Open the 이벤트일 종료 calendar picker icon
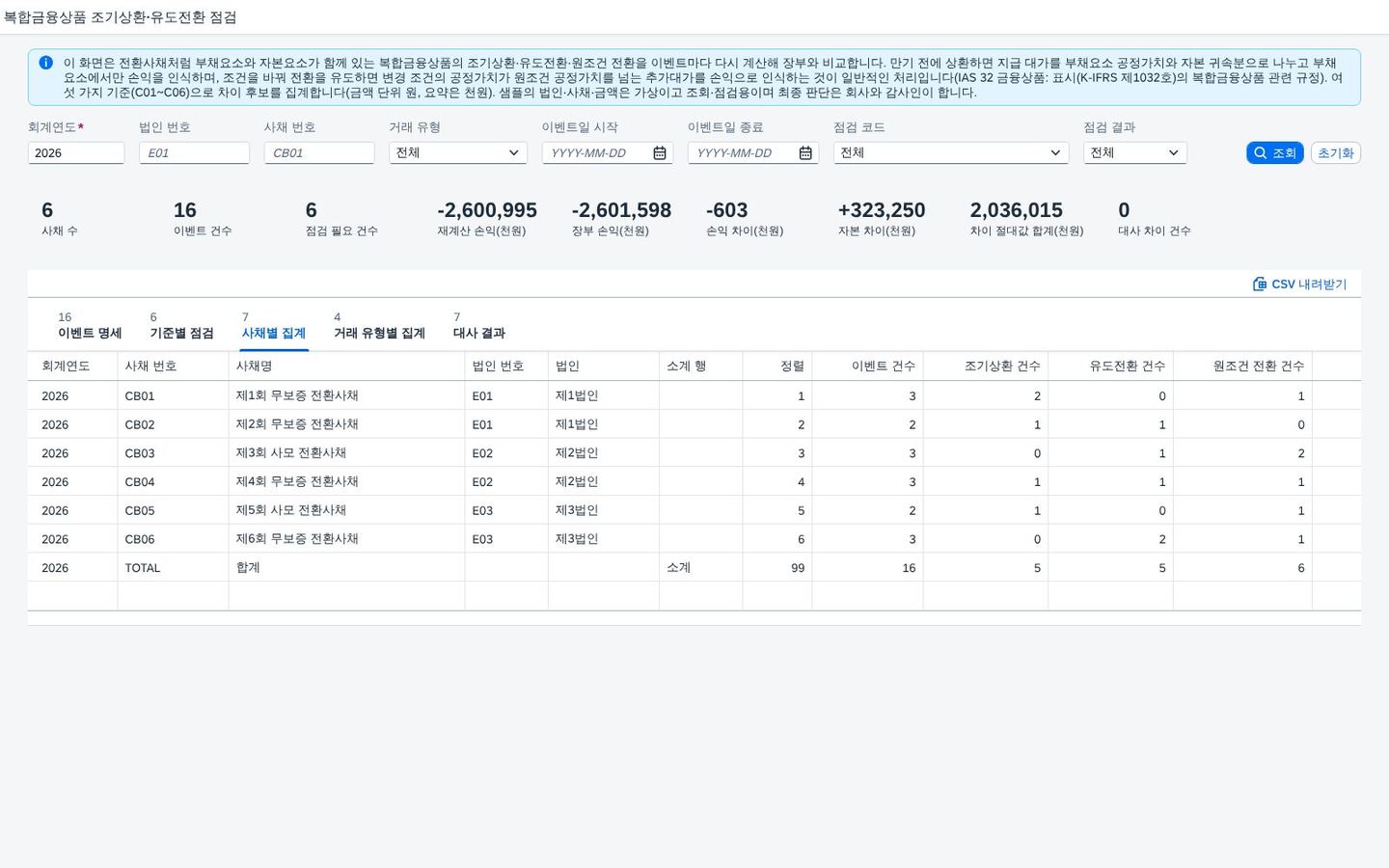 (805, 153)
